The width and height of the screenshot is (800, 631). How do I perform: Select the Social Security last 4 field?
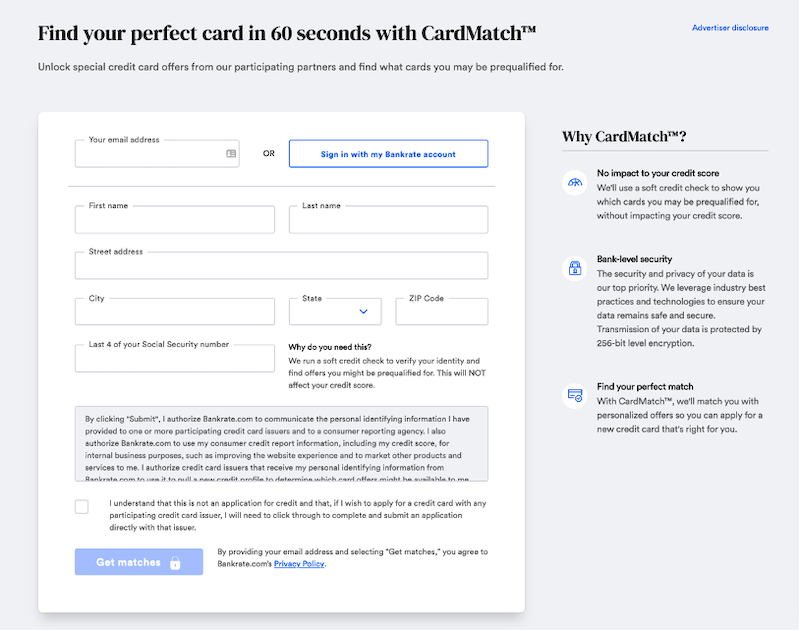174,359
